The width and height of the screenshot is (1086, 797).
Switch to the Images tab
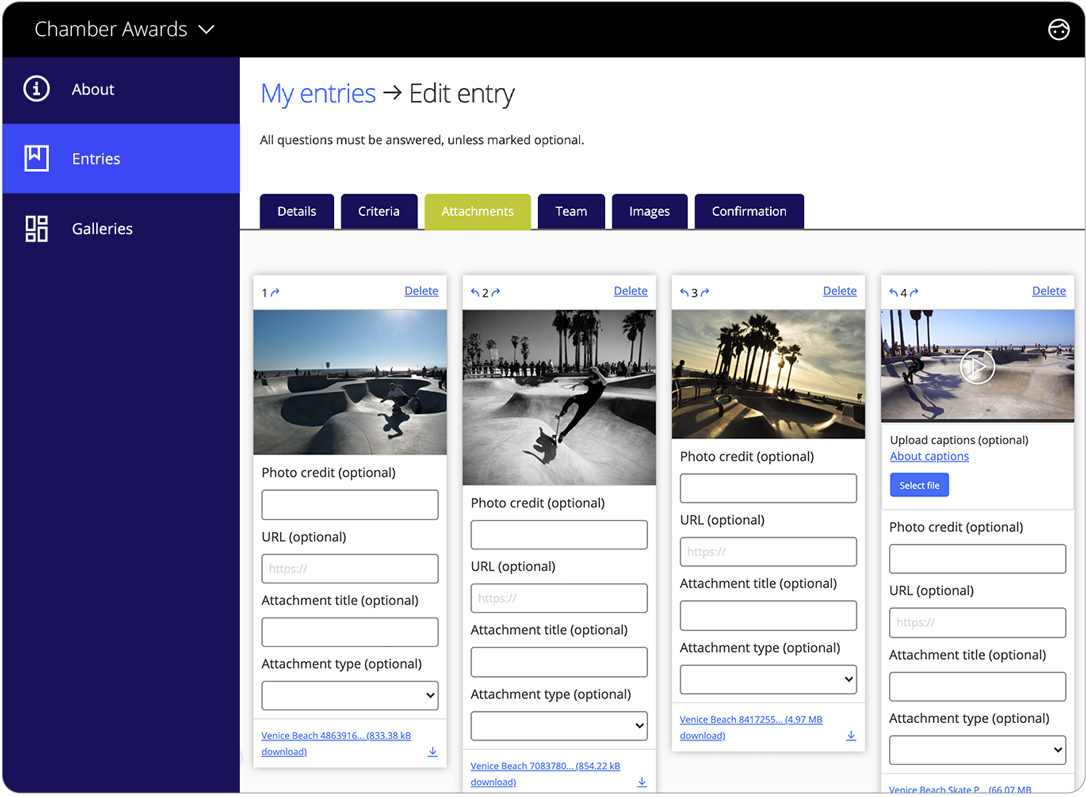coord(649,211)
